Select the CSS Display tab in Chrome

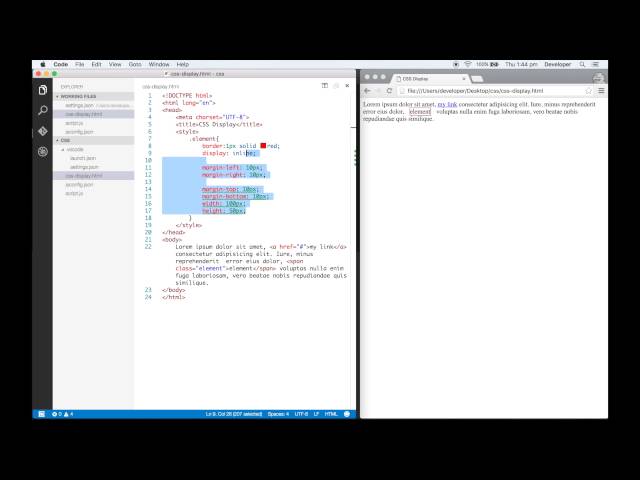tap(431, 79)
